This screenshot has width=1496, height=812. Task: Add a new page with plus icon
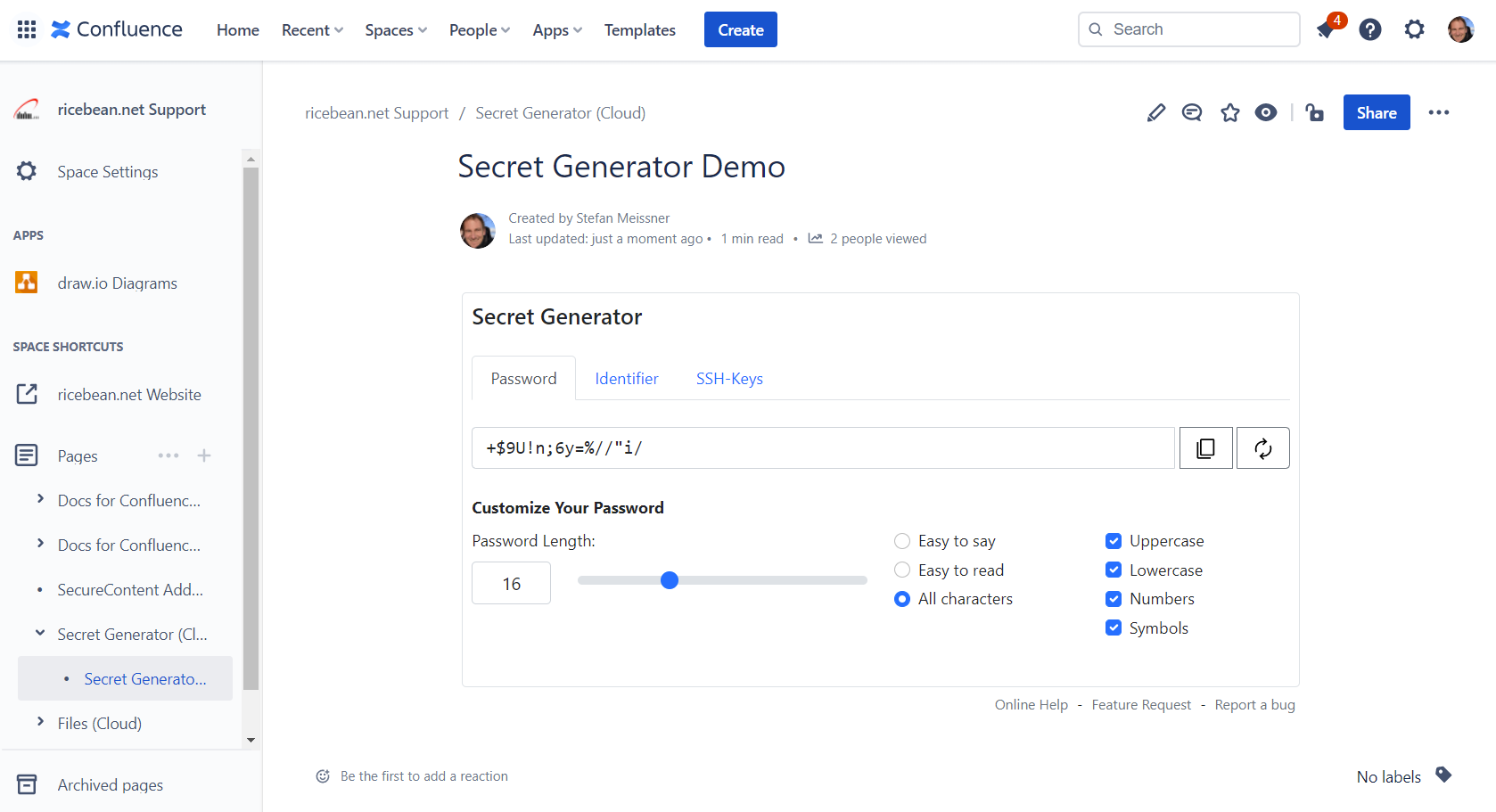204,455
